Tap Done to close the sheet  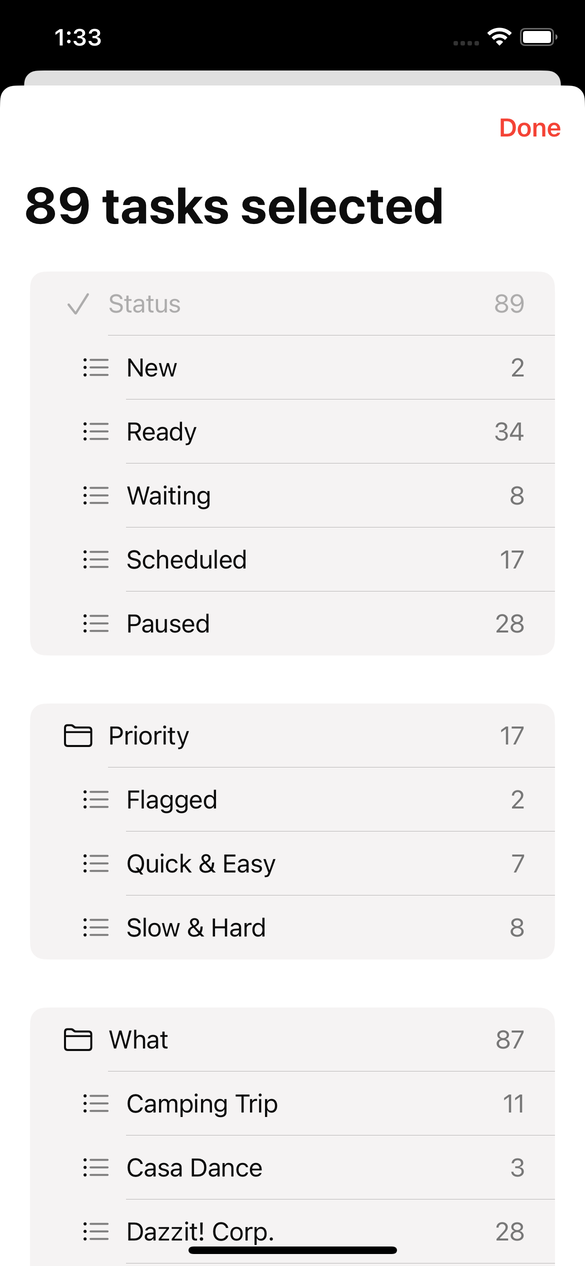click(530, 128)
